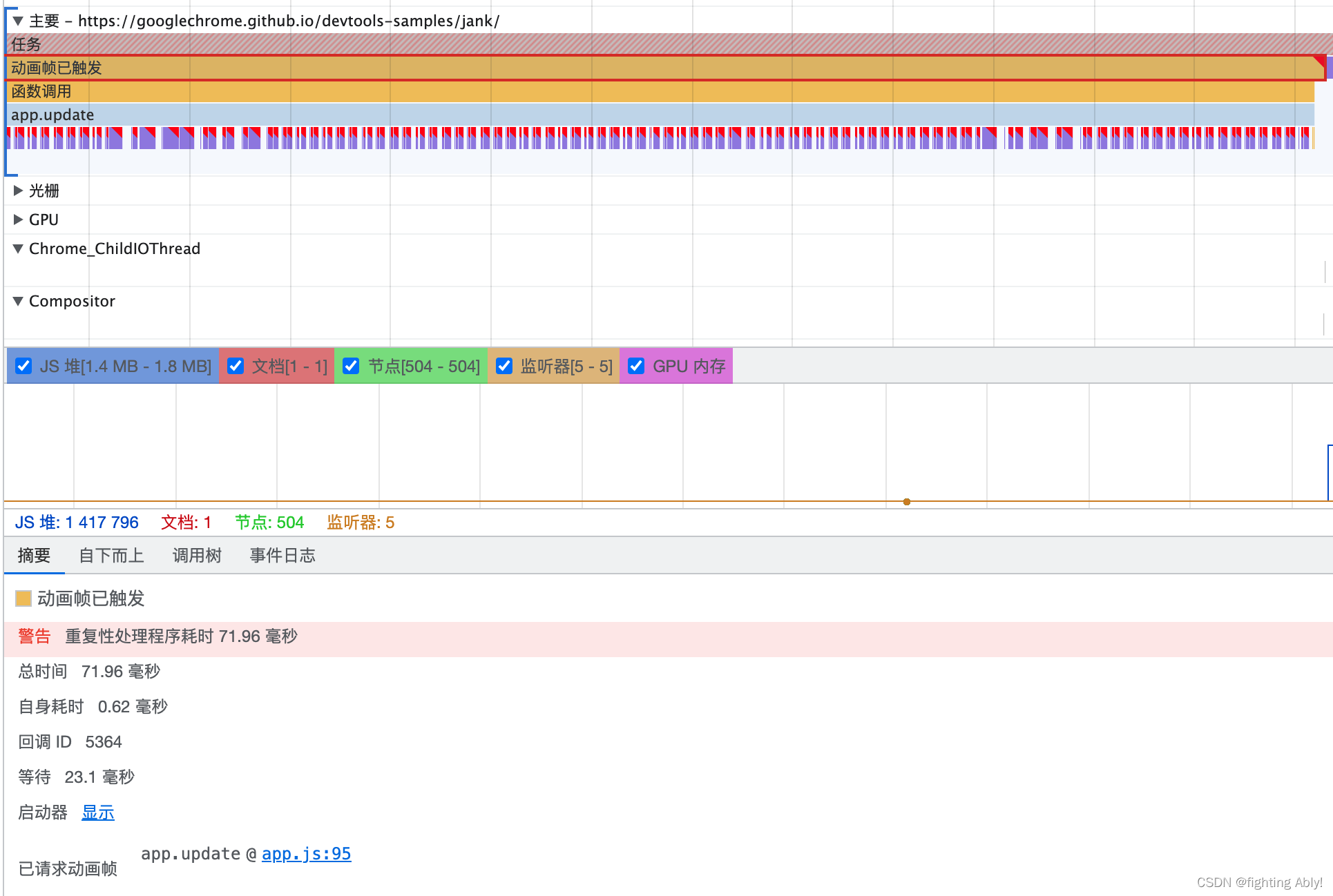
Task: Uncheck the JS 堆 memory checkbox
Action: tap(23, 366)
